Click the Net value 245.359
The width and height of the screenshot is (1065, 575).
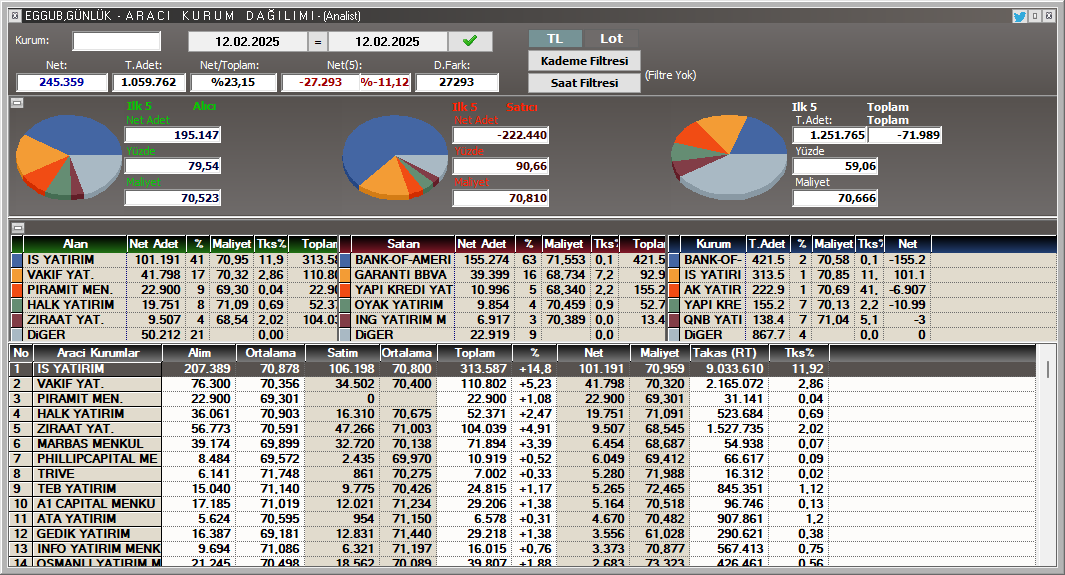(62, 82)
